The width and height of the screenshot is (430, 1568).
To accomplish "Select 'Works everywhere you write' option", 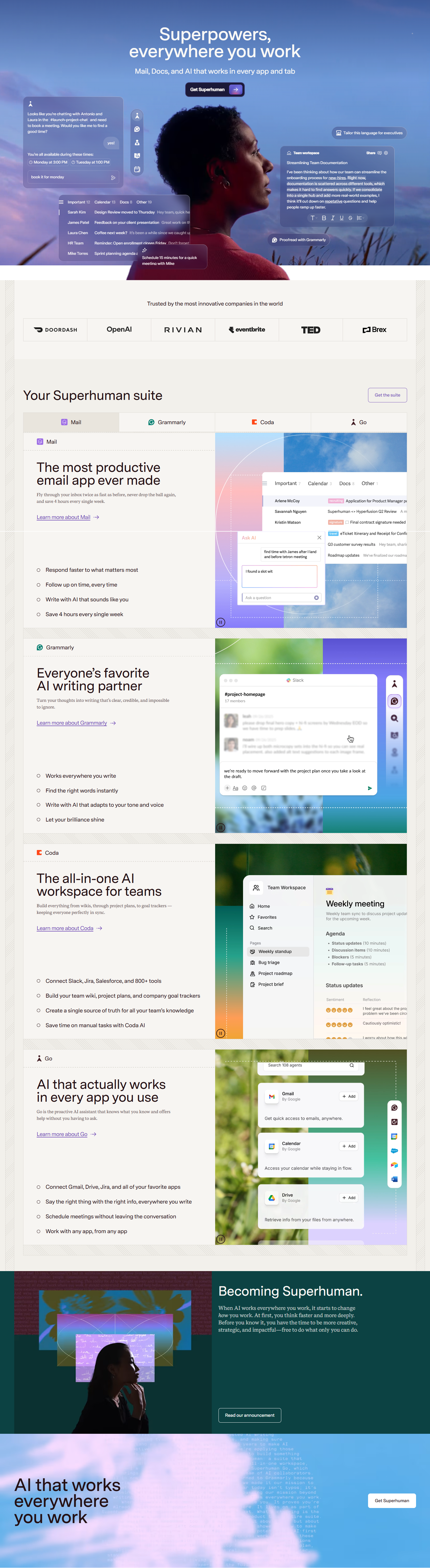I will (76, 776).
